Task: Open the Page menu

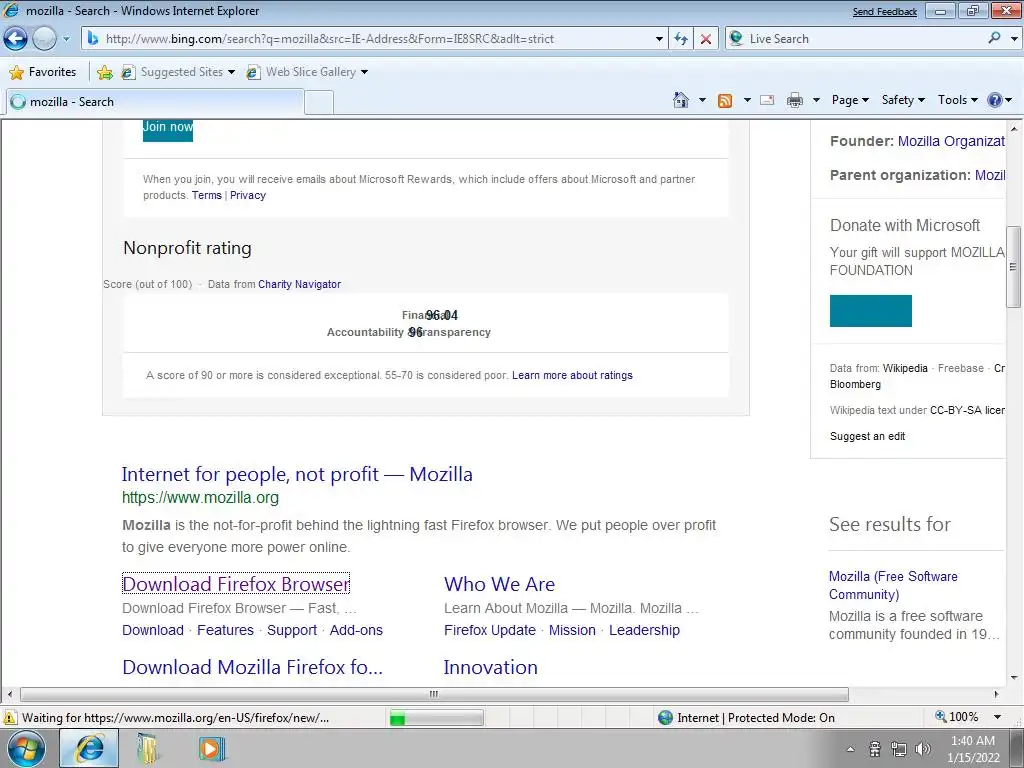Action: [850, 100]
